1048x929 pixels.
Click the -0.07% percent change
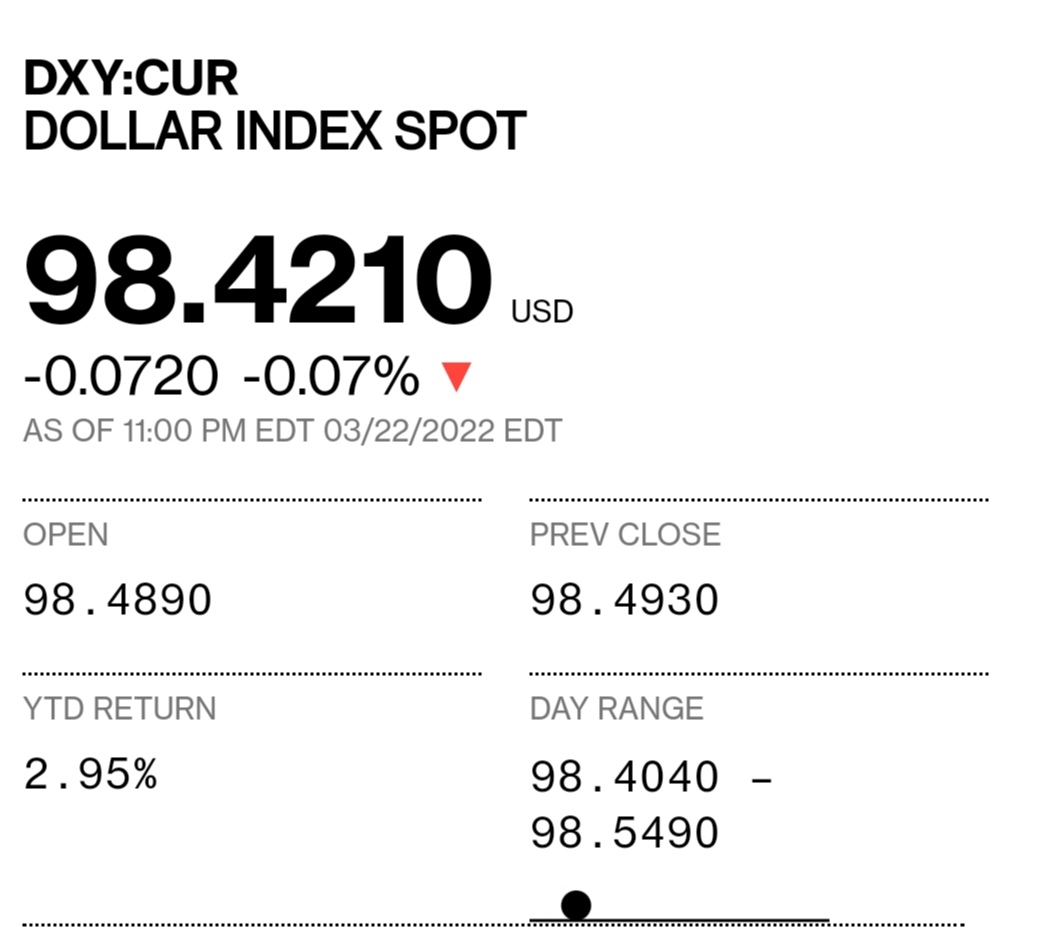(332, 376)
